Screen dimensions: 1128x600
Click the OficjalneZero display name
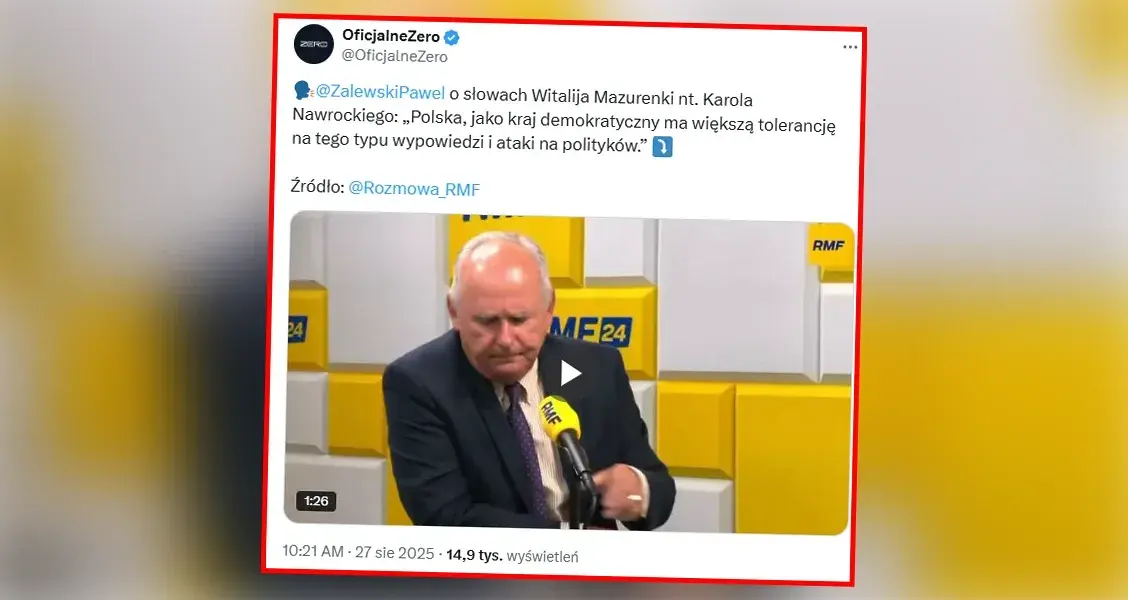click(x=391, y=35)
